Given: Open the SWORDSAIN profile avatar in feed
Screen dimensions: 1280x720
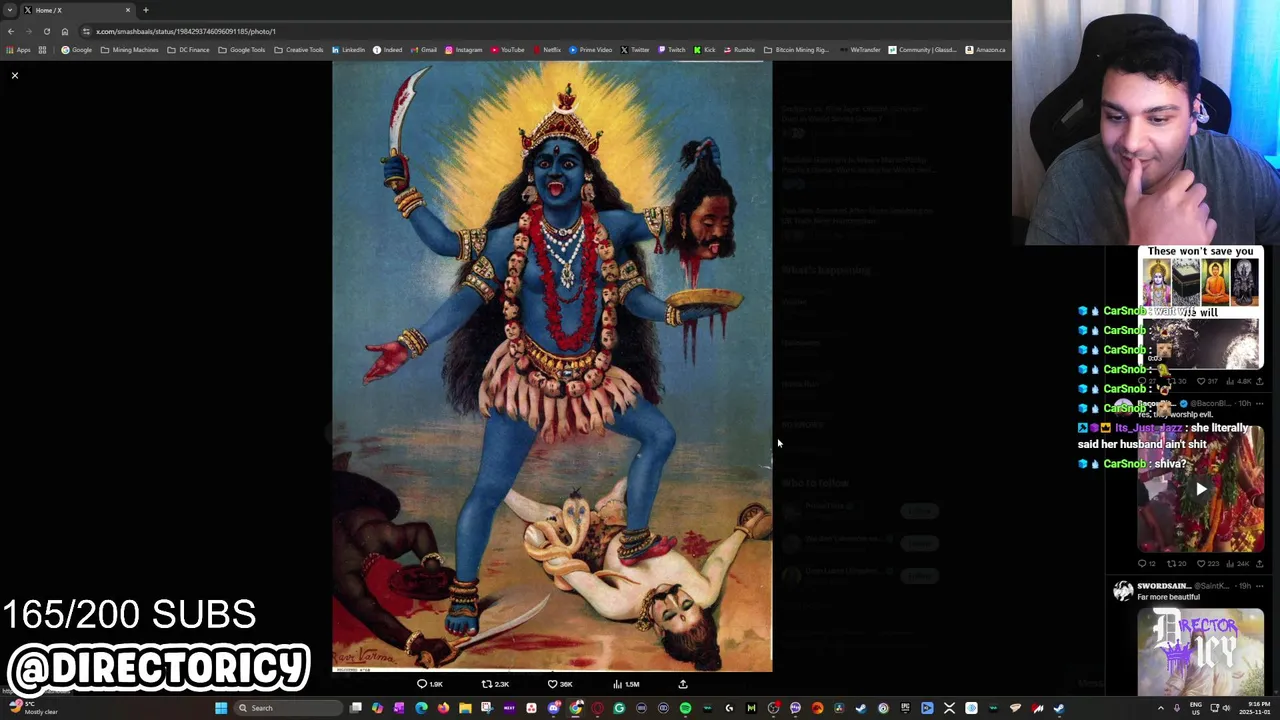Looking at the screenshot, I should pyautogui.click(x=1122, y=591).
